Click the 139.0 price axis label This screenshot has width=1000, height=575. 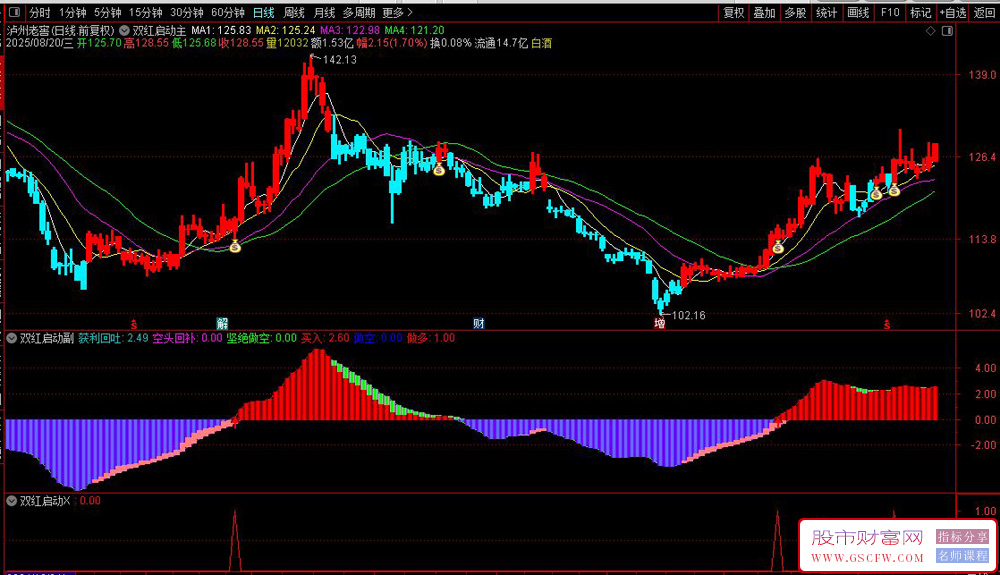tap(982, 75)
